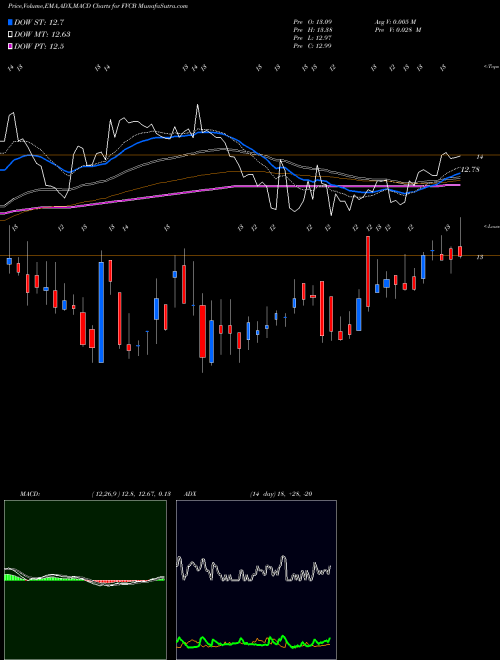This screenshot has width=500, height=660.
Task: Click the blue DOW ST legend swatch
Action: pos(11,22)
